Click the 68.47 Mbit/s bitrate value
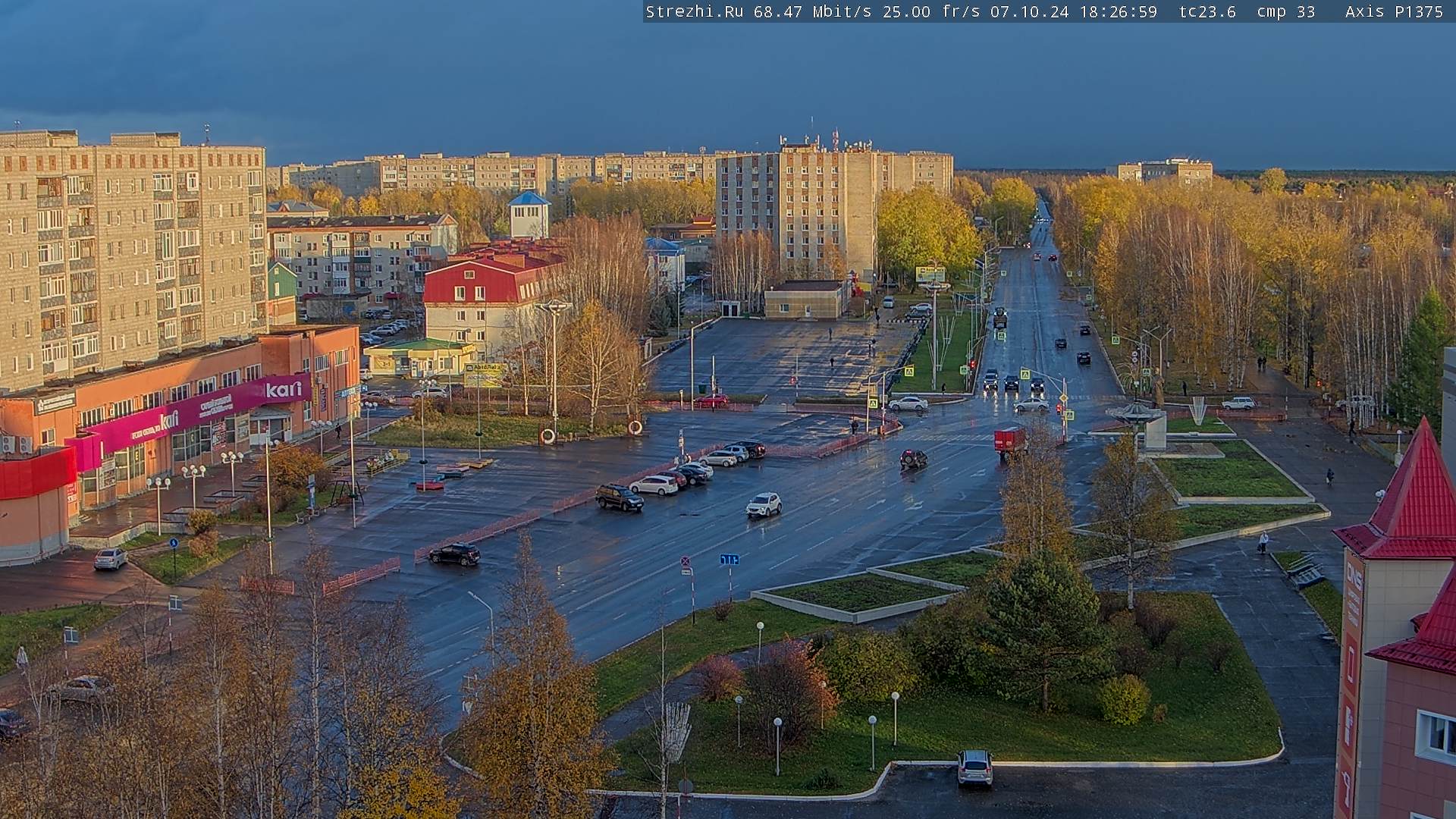 (x=814, y=11)
